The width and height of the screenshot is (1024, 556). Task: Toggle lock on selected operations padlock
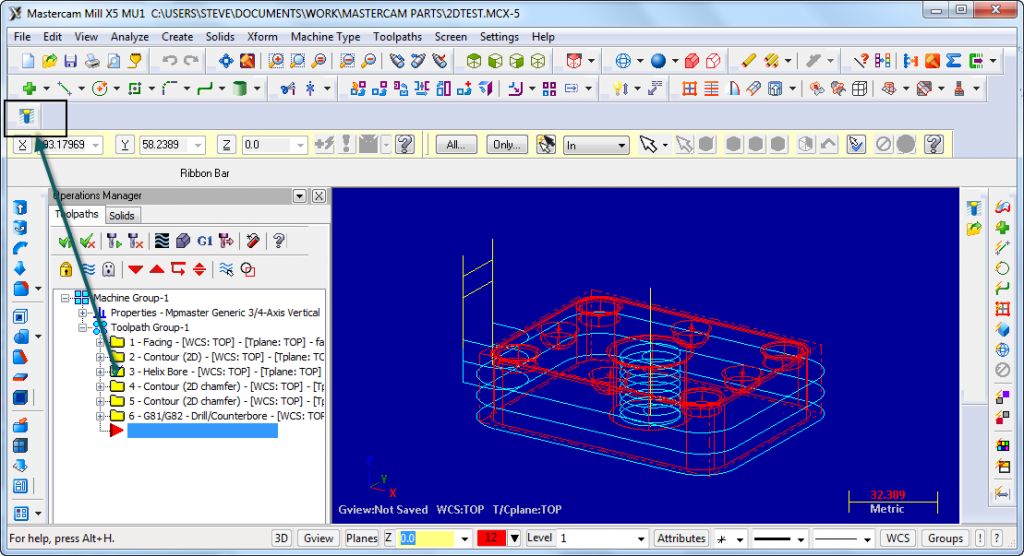point(66,269)
